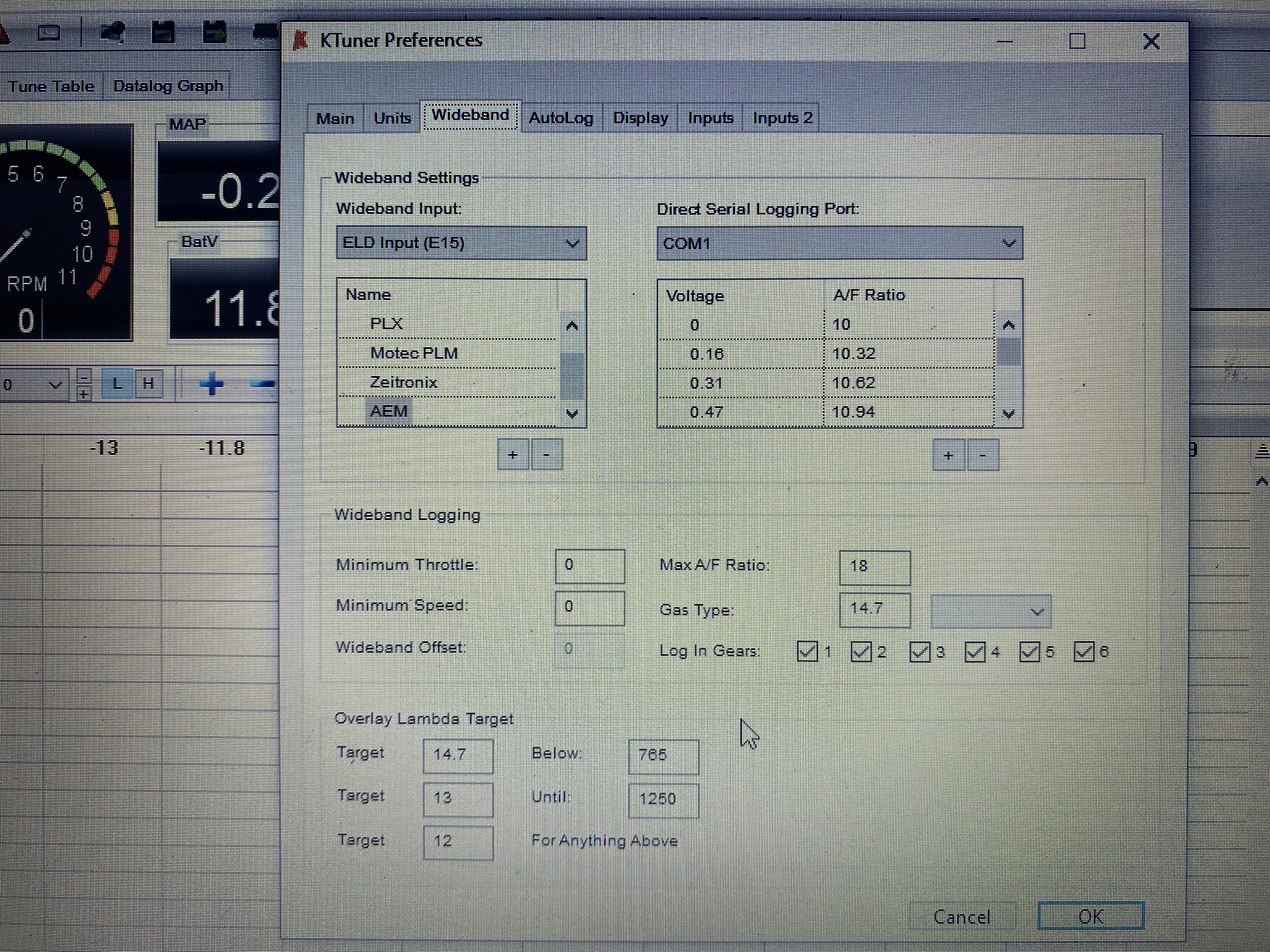The image size is (1270, 952).
Task: Open the Wideband Input dropdown
Action: [x=461, y=243]
